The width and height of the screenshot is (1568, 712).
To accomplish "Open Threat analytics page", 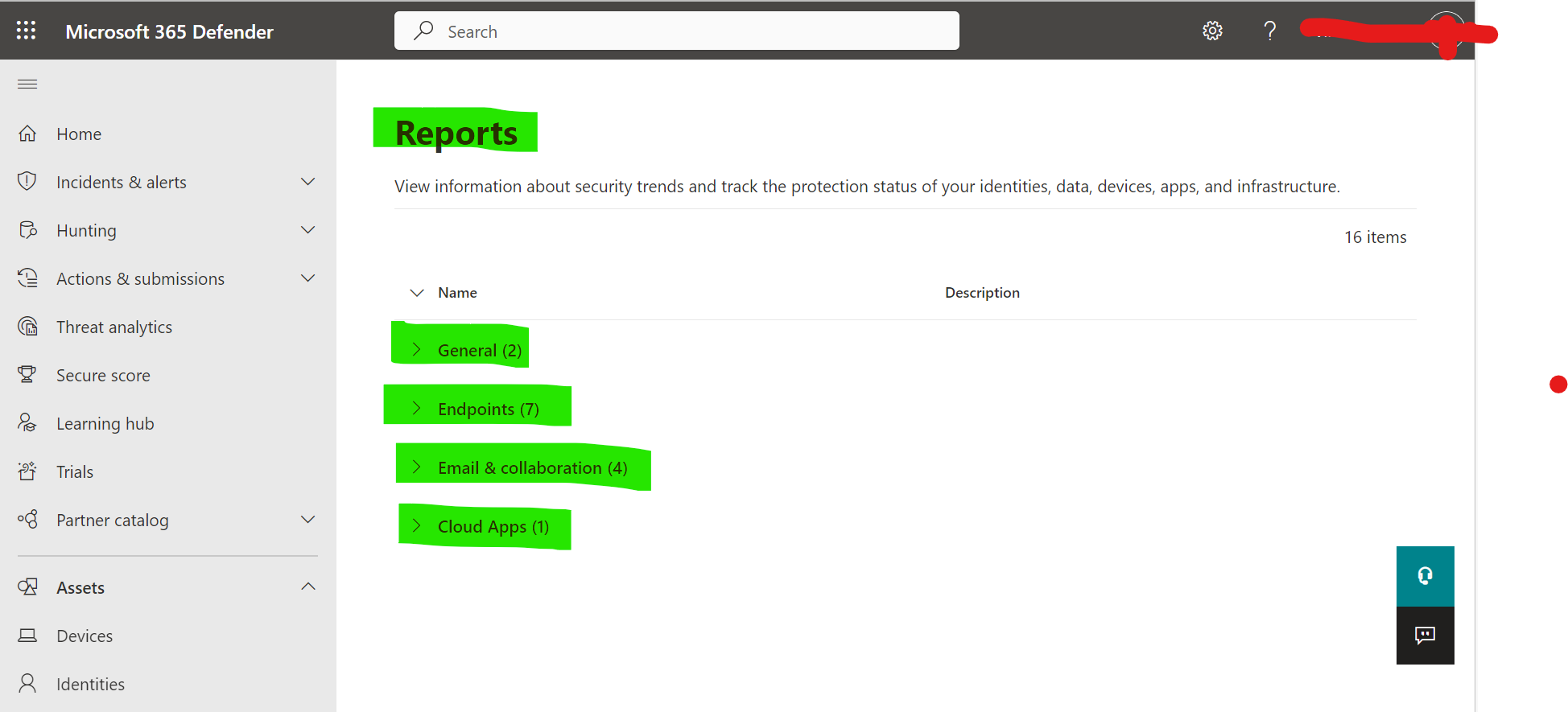I will coord(114,327).
